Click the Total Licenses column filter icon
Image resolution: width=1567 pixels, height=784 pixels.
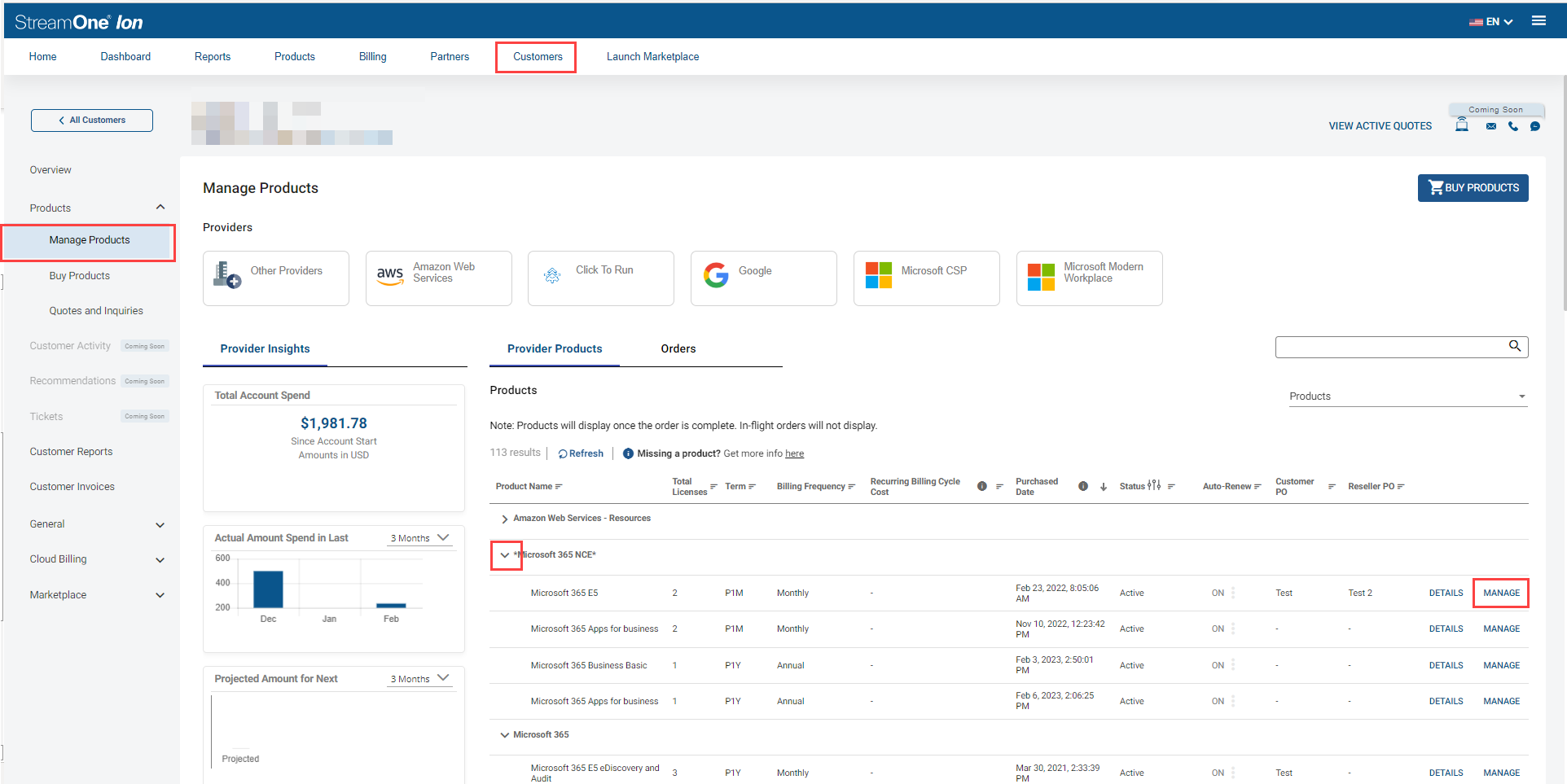[713, 487]
